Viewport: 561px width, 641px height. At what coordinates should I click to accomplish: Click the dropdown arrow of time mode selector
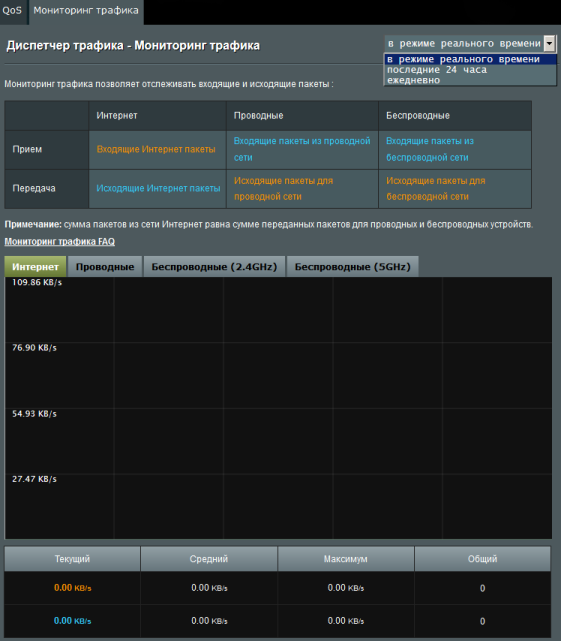point(549,43)
